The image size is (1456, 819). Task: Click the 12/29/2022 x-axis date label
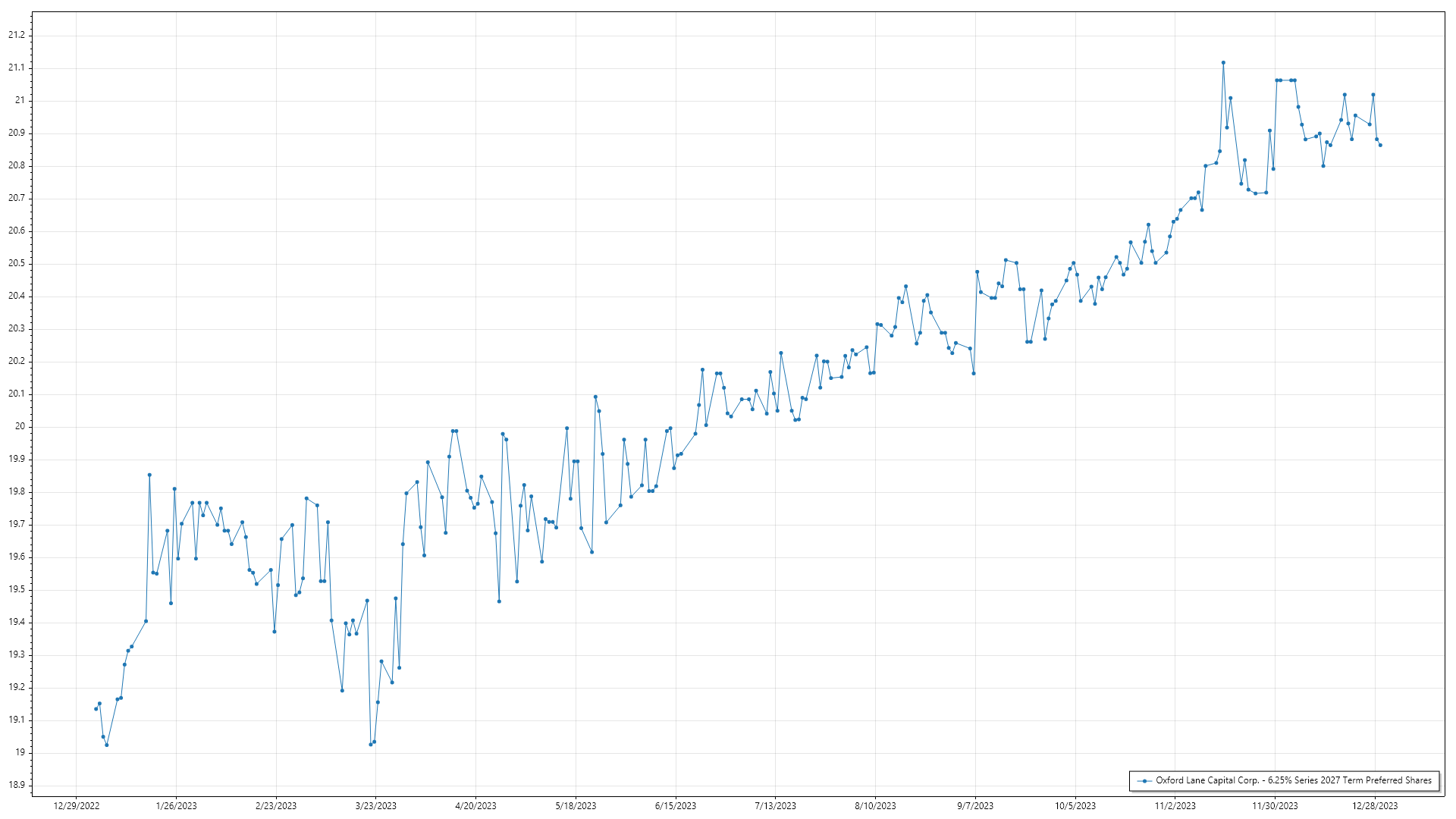pyautogui.click(x=77, y=806)
